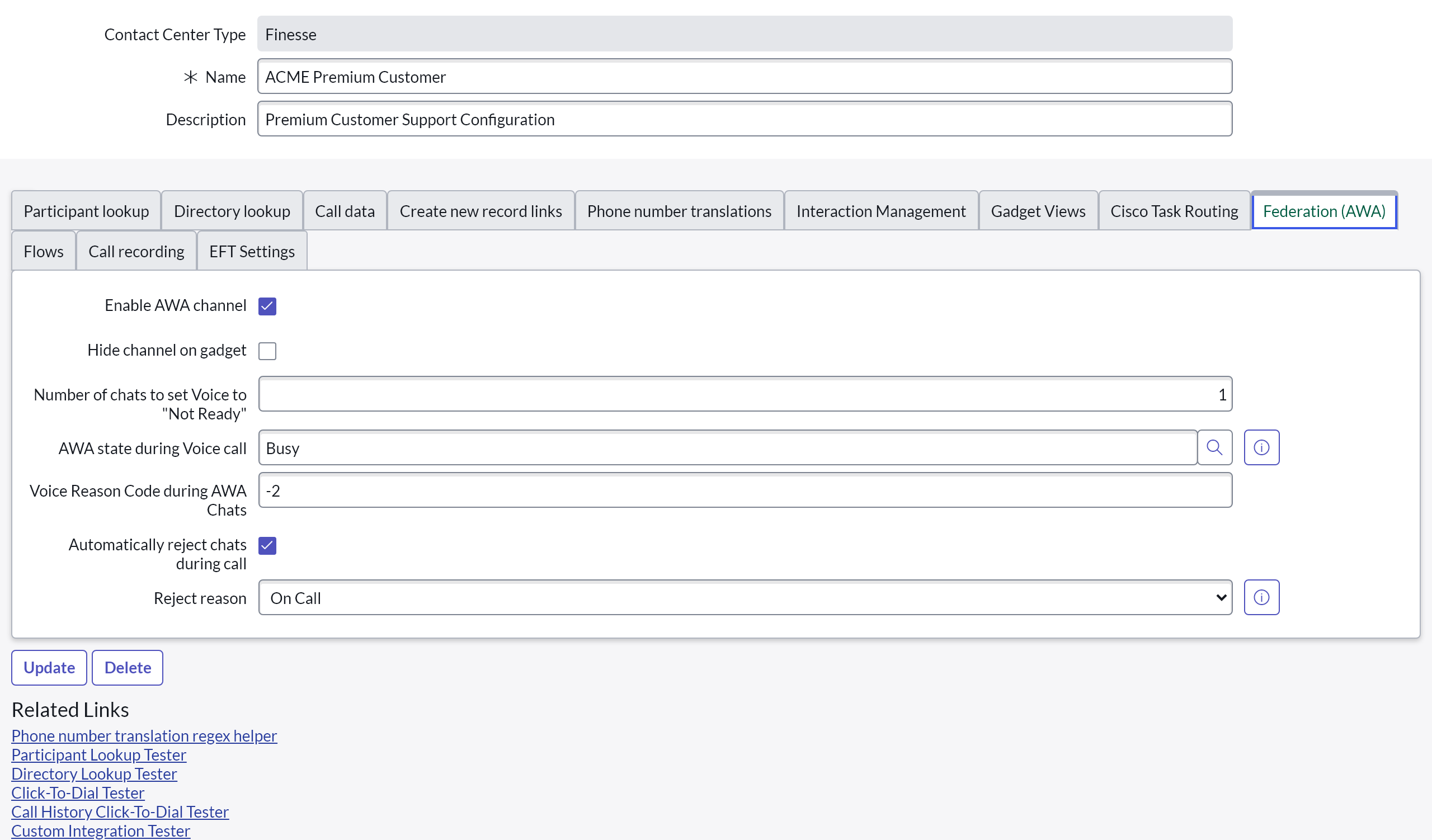Viewport: 1432px width, 840px height.
Task: Open the Reject reason dropdown
Action: click(x=745, y=597)
